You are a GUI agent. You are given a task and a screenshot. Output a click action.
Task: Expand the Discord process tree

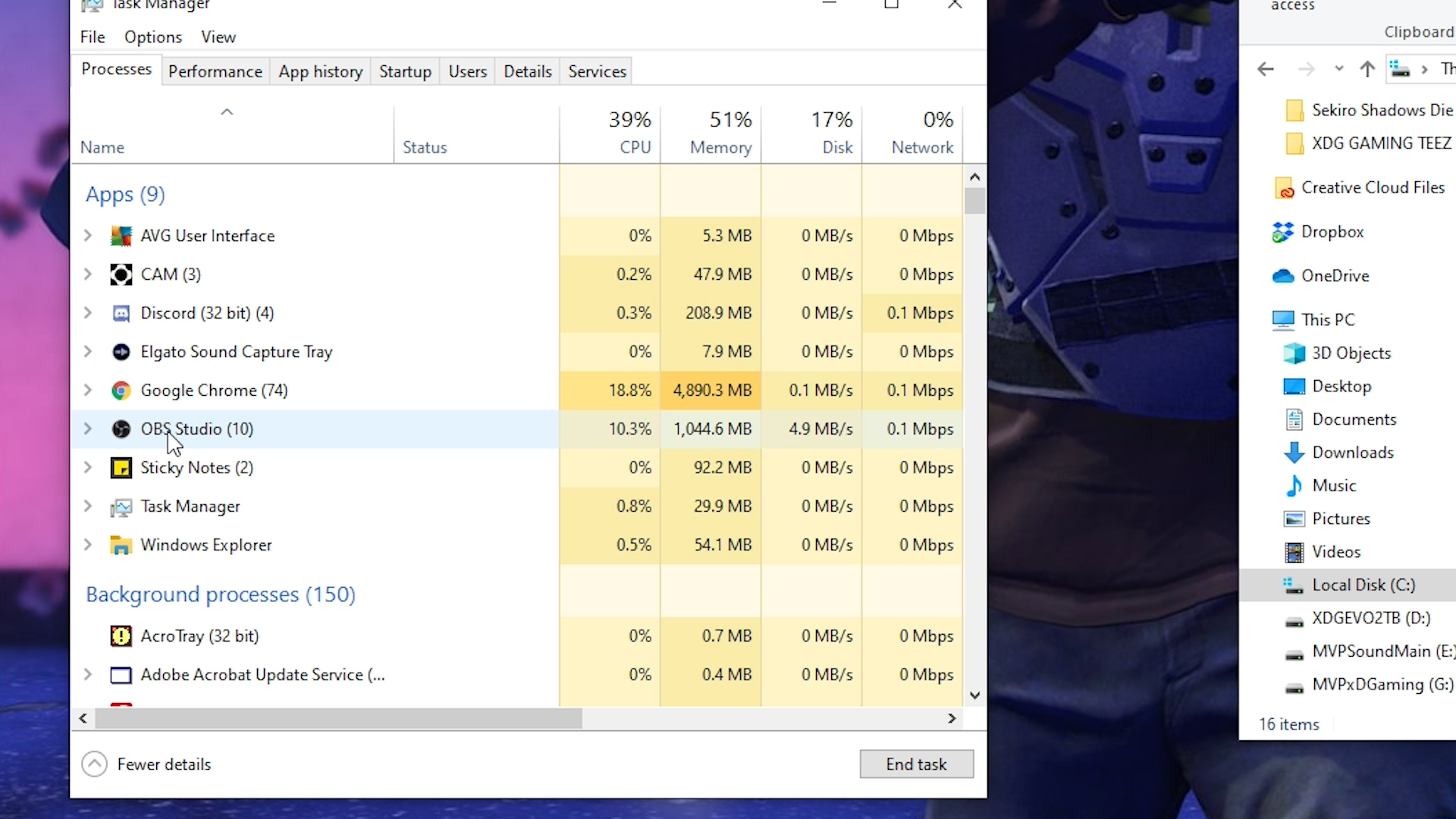(87, 312)
